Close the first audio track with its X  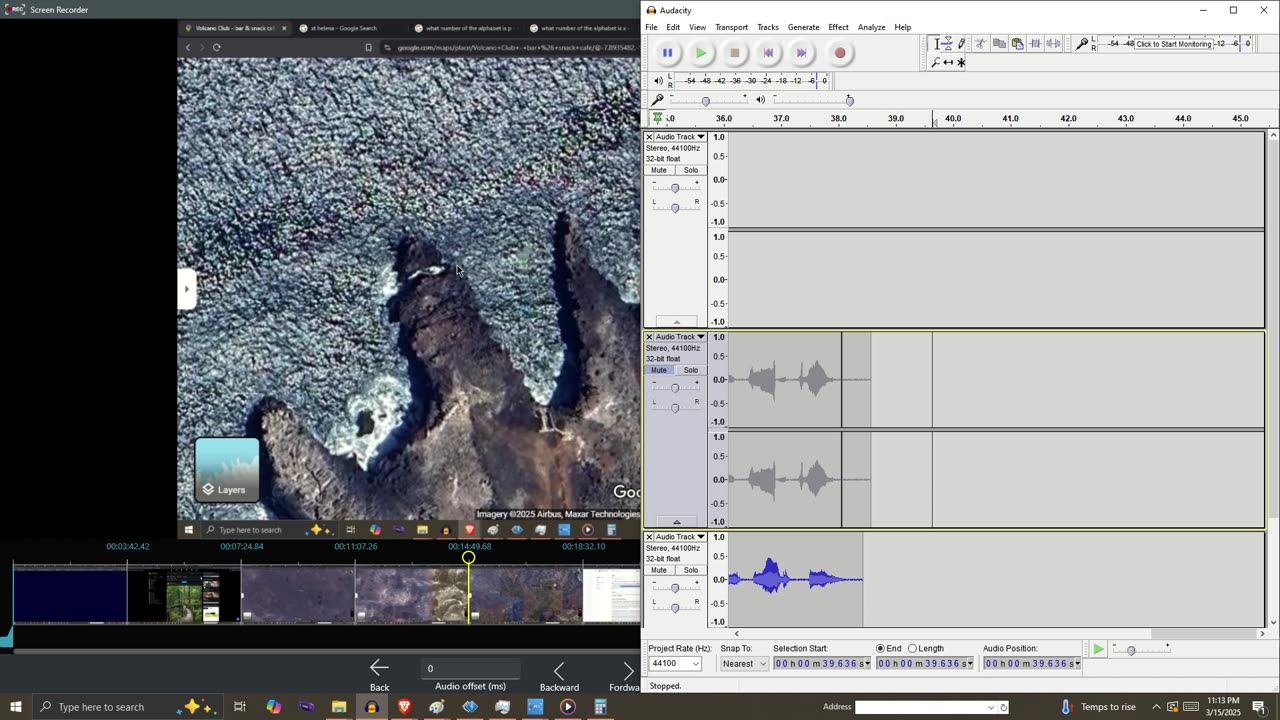pyautogui.click(x=649, y=137)
